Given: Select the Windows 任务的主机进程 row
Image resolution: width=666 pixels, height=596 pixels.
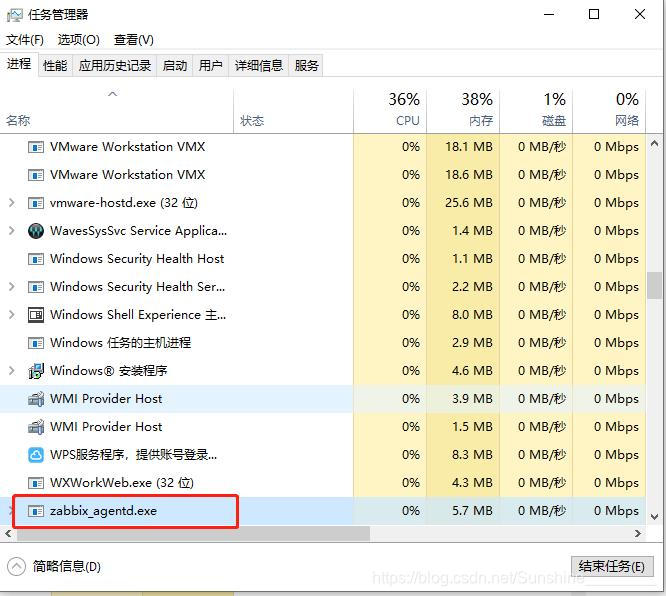Looking at the screenshot, I should pos(323,343).
